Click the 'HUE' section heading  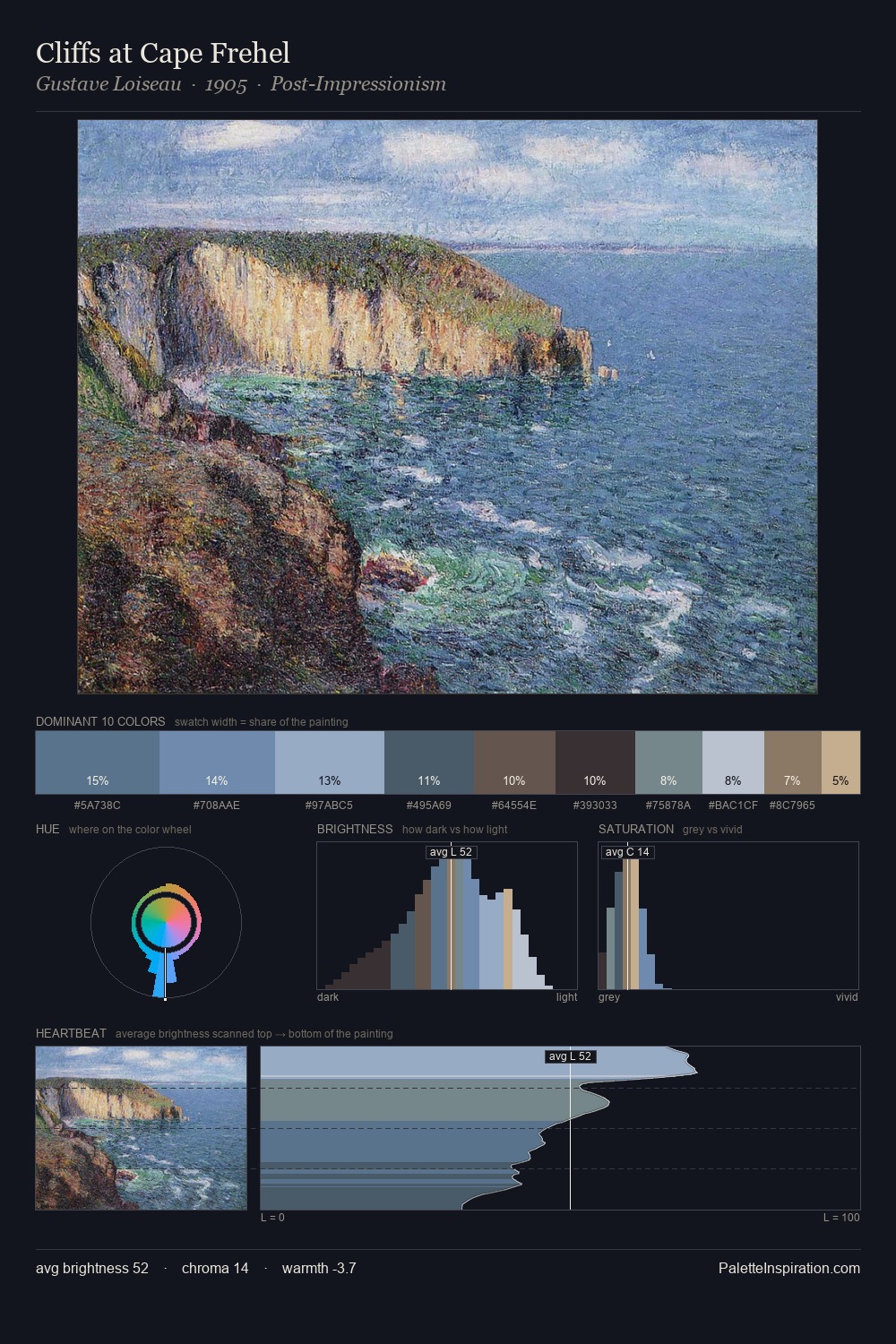(x=47, y=829)
